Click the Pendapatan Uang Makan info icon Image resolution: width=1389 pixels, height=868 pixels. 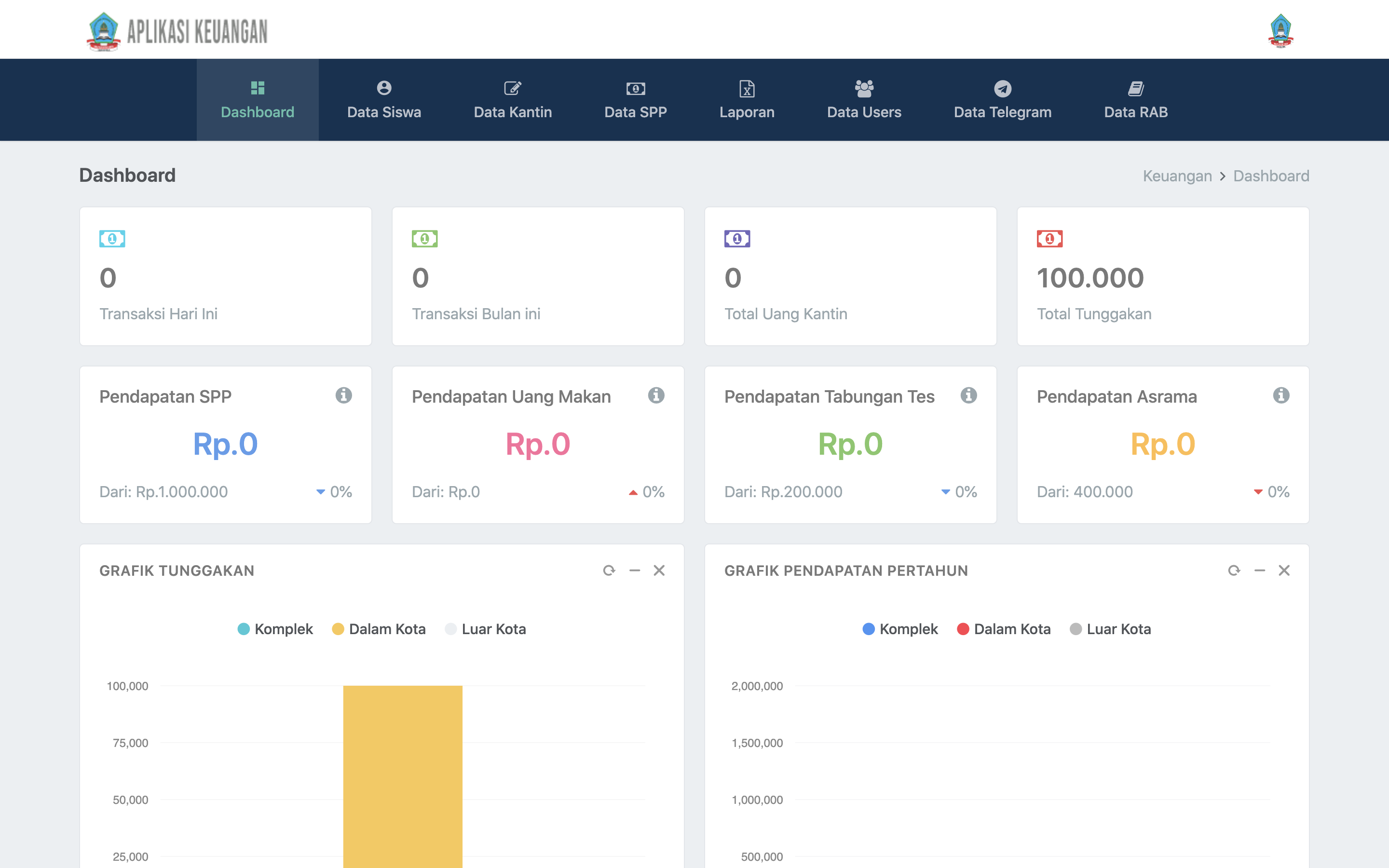[656, 395]
